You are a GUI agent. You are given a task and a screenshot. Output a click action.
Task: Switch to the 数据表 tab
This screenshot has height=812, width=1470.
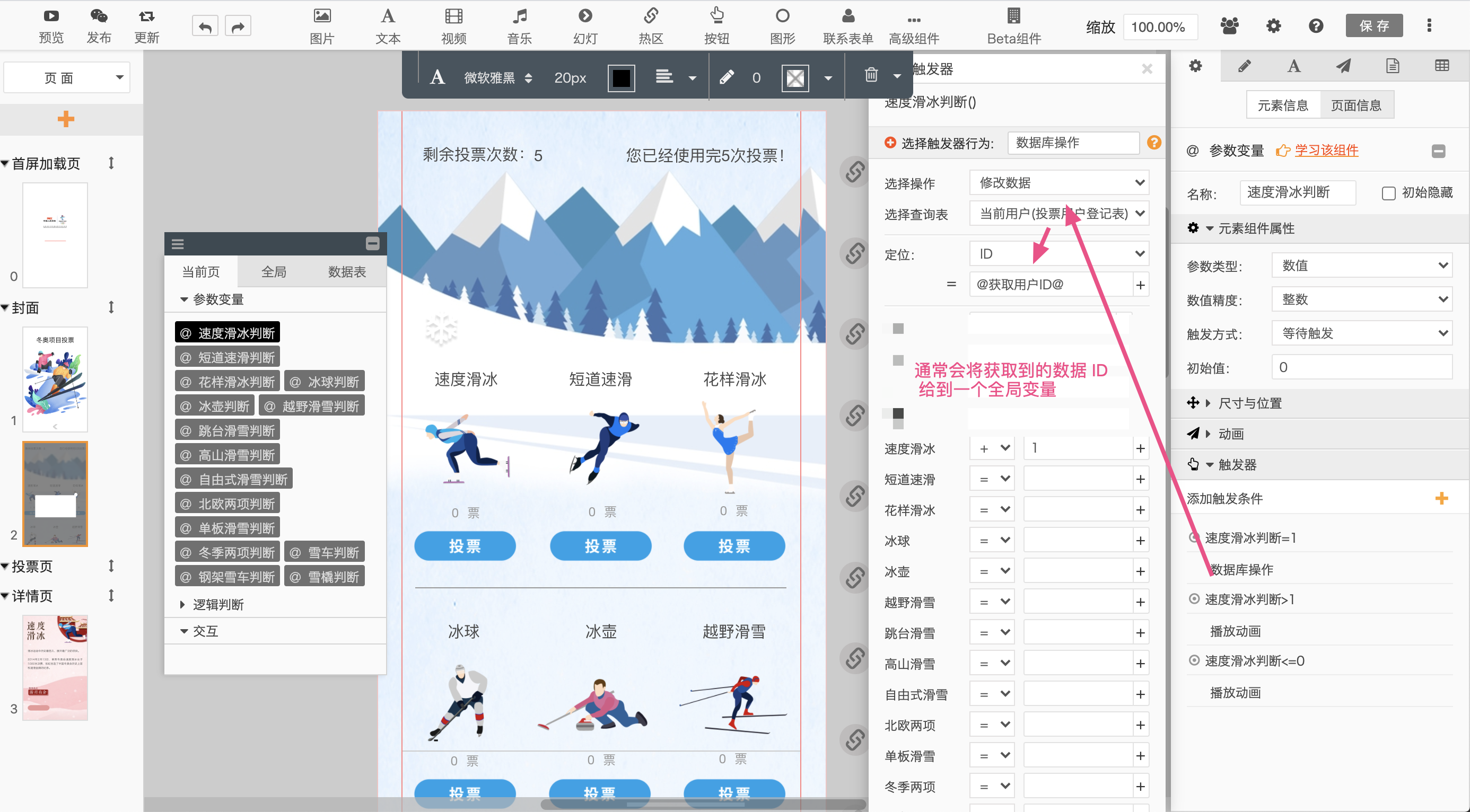pos(346,272)
